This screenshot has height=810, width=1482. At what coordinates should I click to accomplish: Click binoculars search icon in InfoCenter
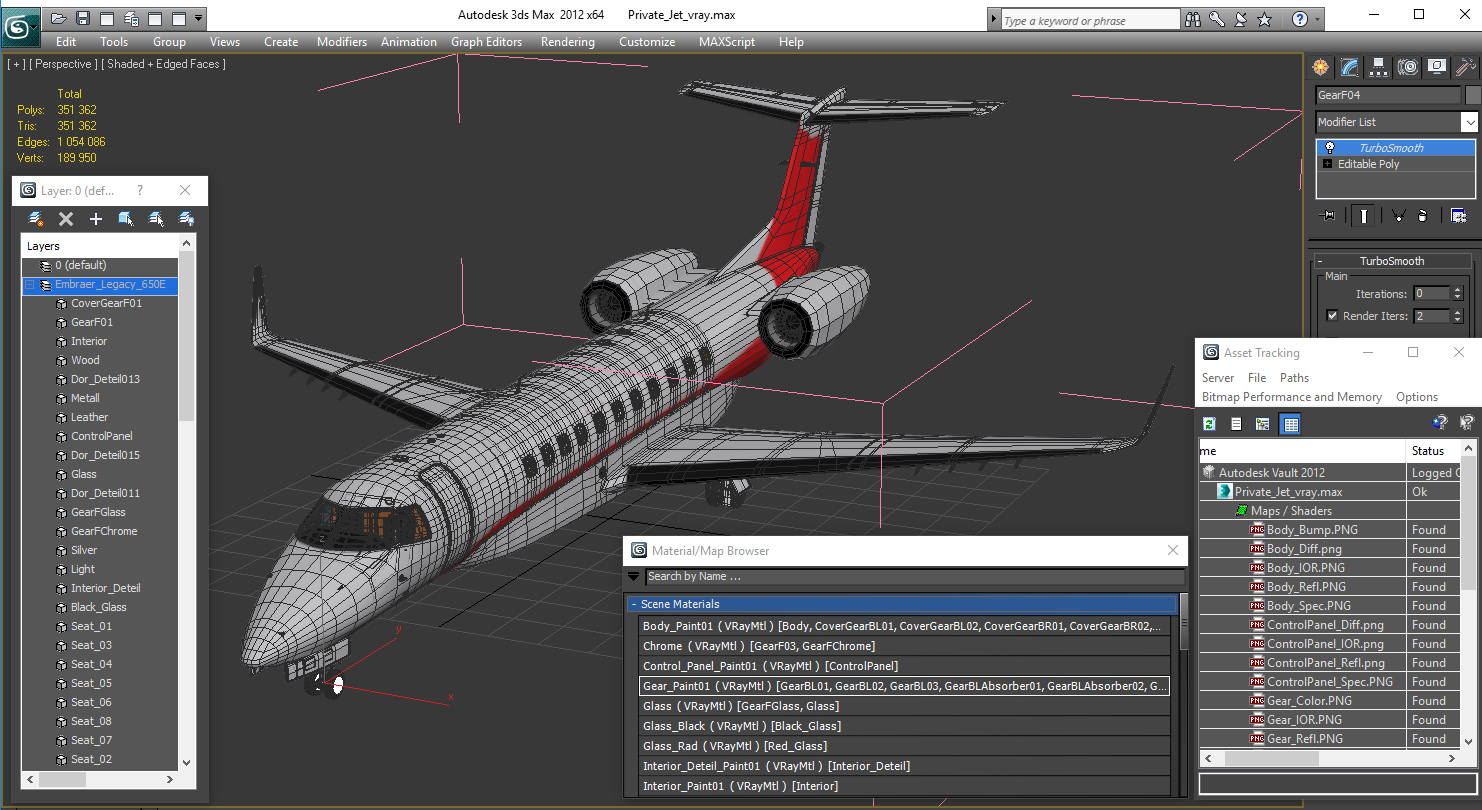pyautogui.click(x=1193, y=19)
